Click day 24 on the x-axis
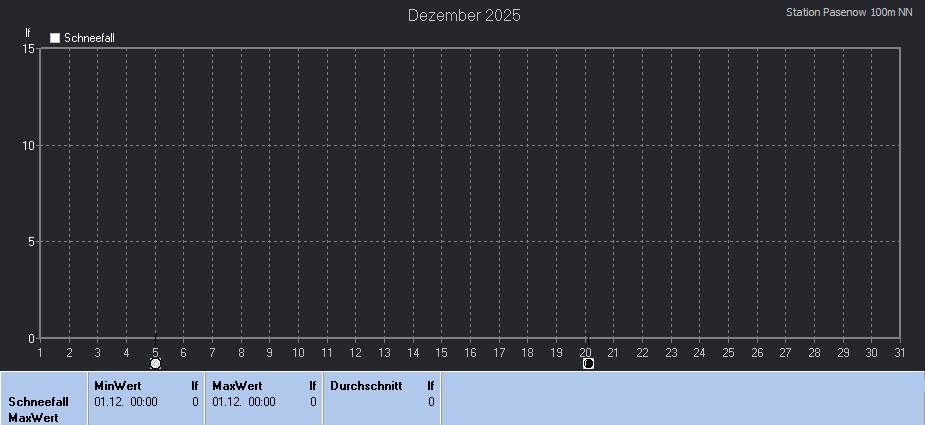Image resolution: width=925 pixels, height=425 pixels. (700, 352)
